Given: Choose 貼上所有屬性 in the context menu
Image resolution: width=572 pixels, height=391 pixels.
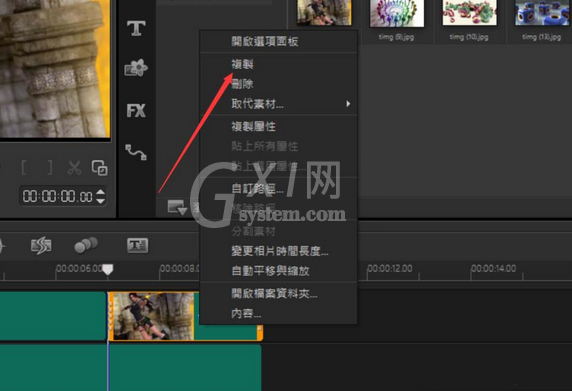Looking at the screenshot, I should 278,146.
